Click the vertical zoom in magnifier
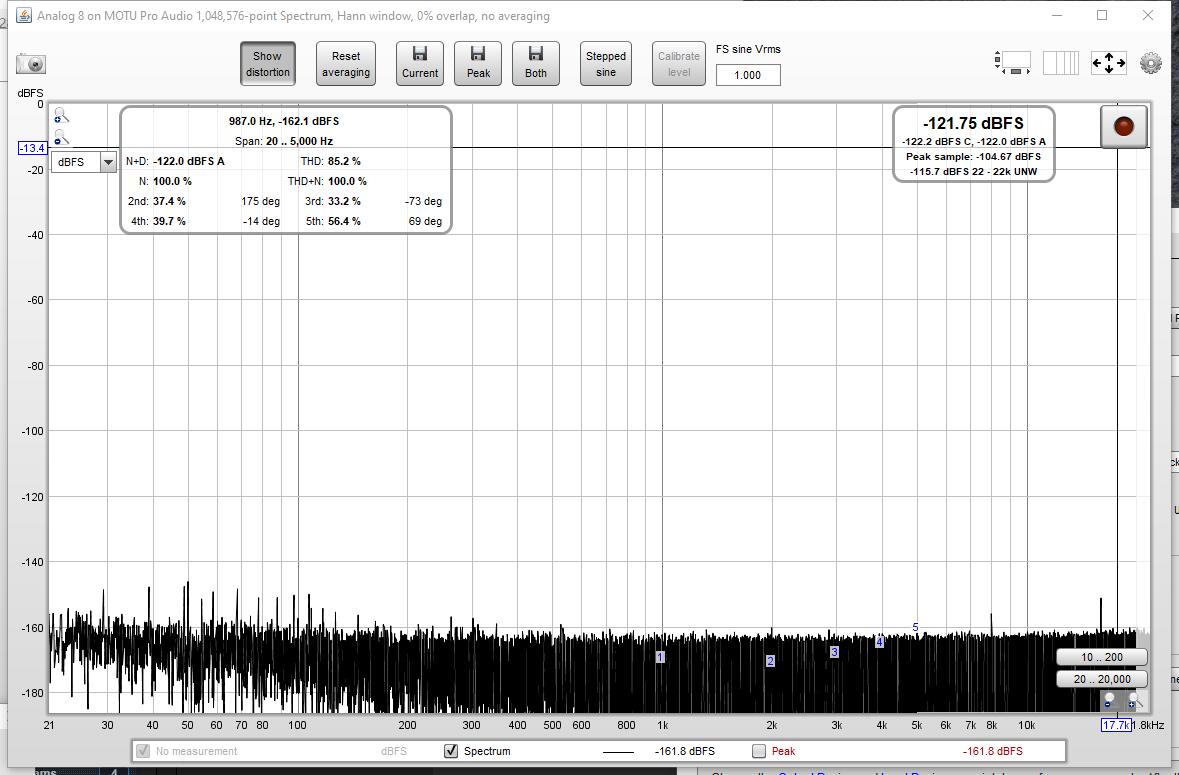This screenshot has width=1179, height=775. [x=62, y=115]
